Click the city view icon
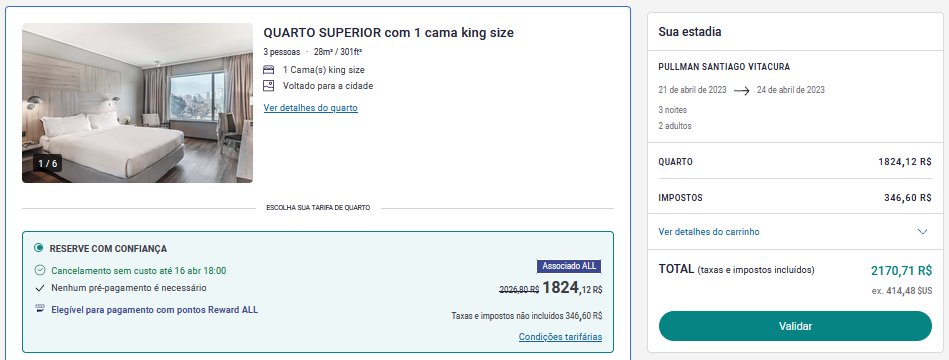The height and width of the screenshot is (360, 949). (x=269, y=86)
